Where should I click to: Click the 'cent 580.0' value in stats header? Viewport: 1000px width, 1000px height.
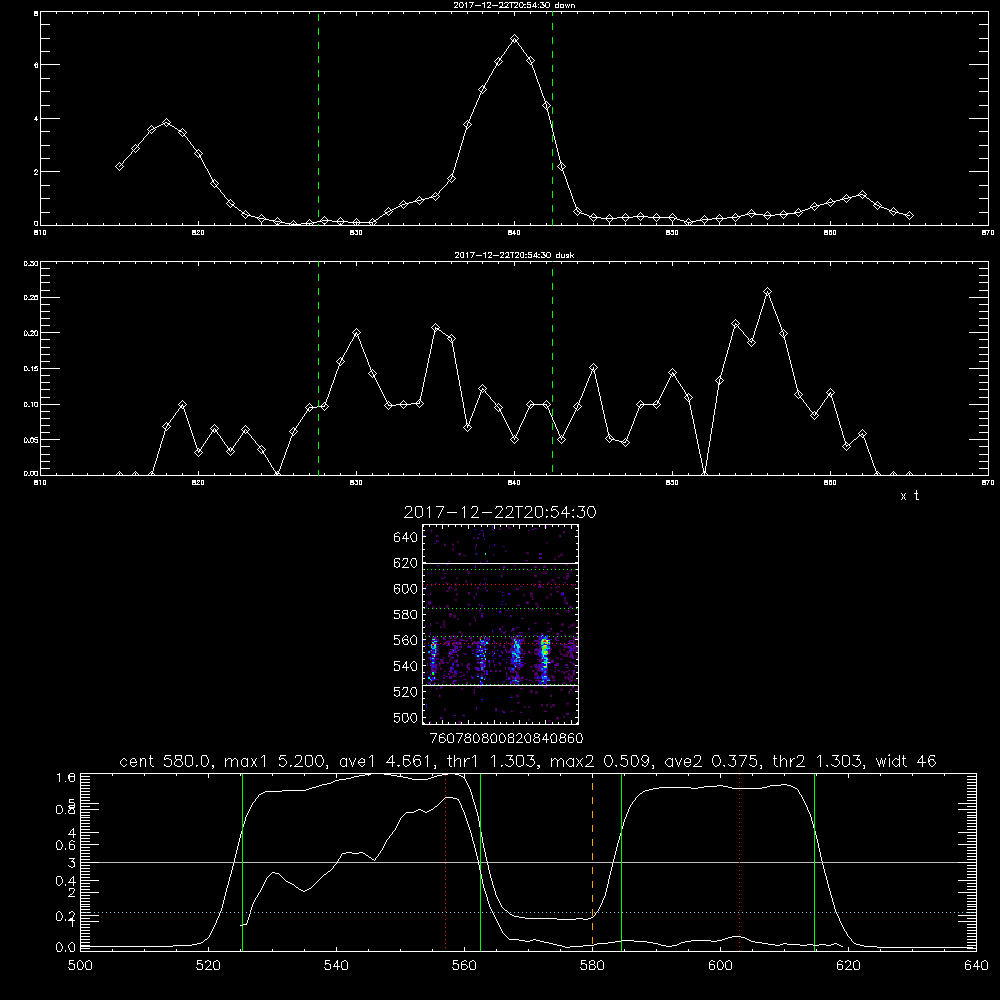165,761
